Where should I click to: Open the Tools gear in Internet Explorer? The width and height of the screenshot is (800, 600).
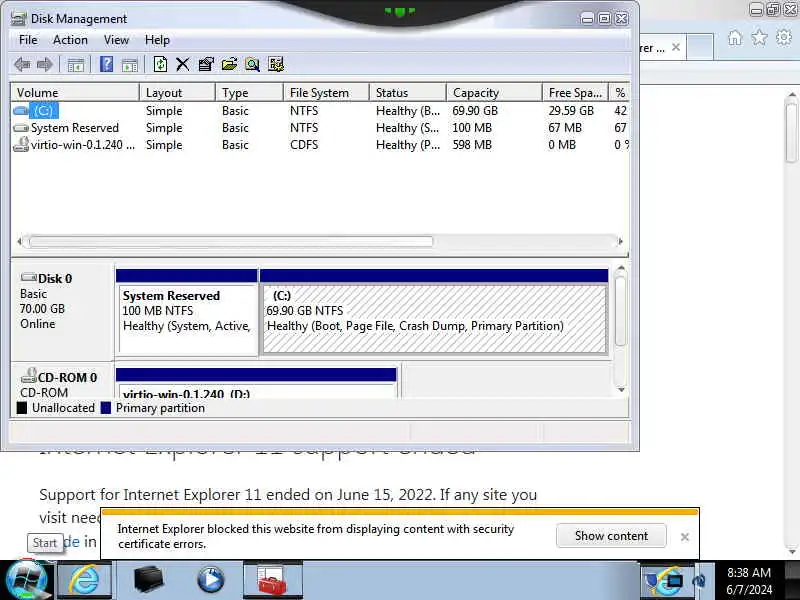pos(784,38)
